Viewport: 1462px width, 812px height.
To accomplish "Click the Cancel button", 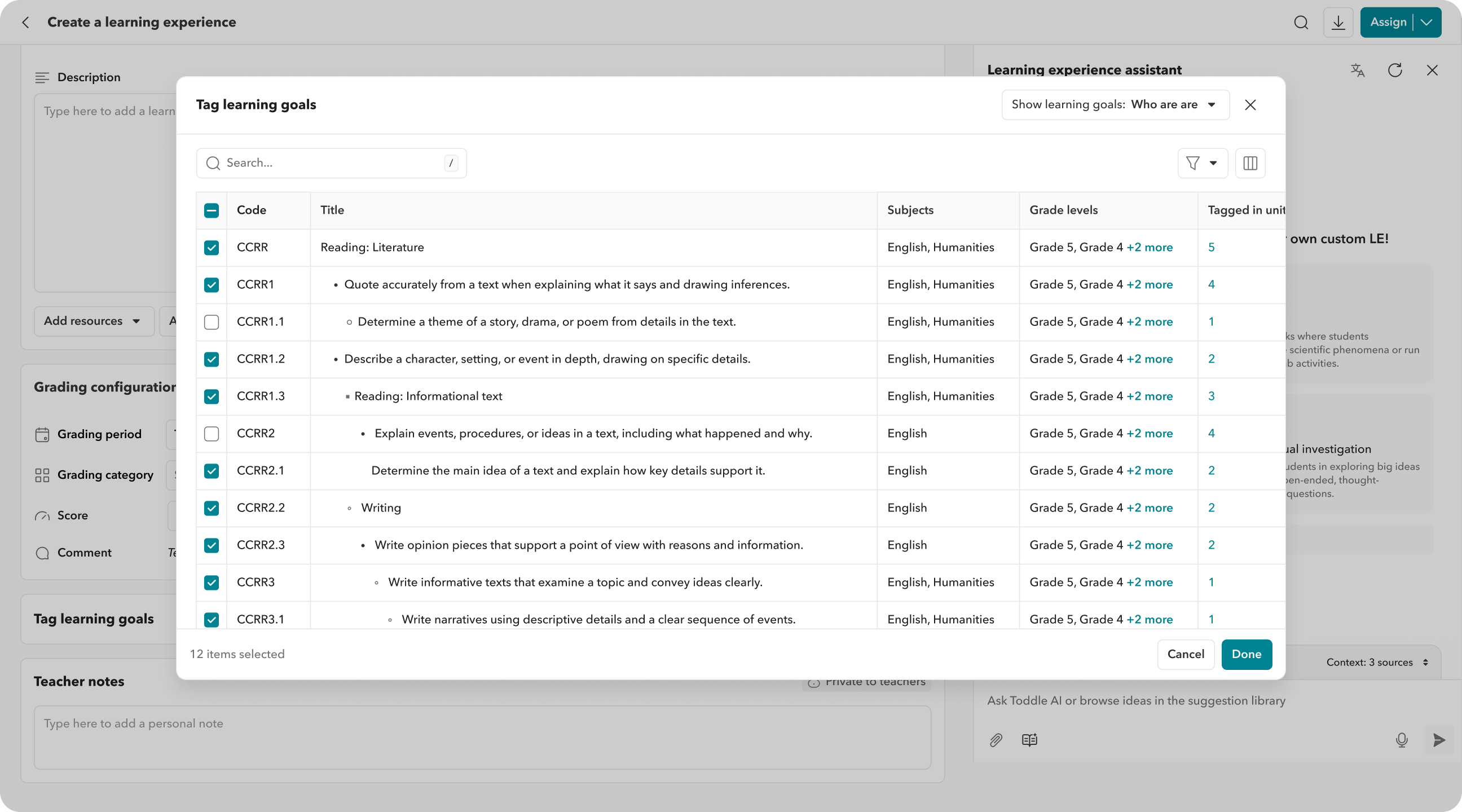I will pyautogui.click(x=1185, y=654).
